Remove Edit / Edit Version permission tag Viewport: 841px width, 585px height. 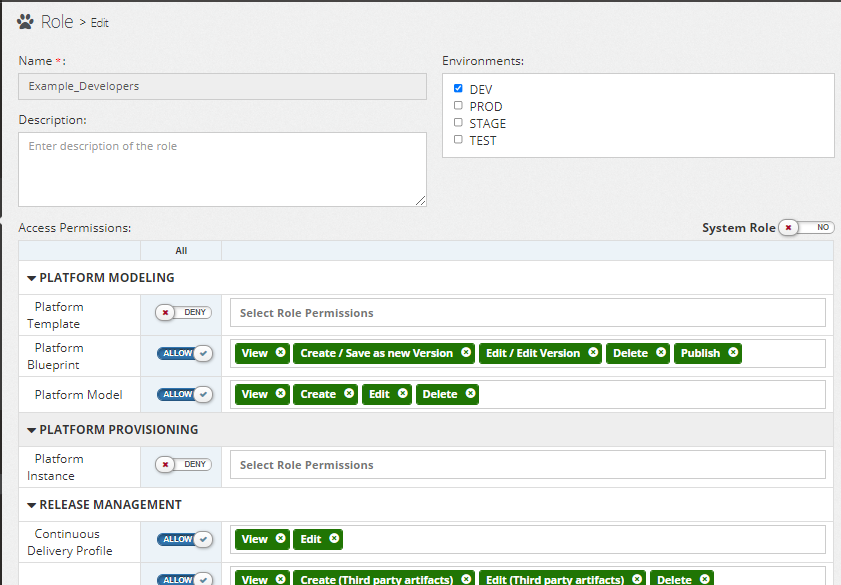tap(593, 353)
